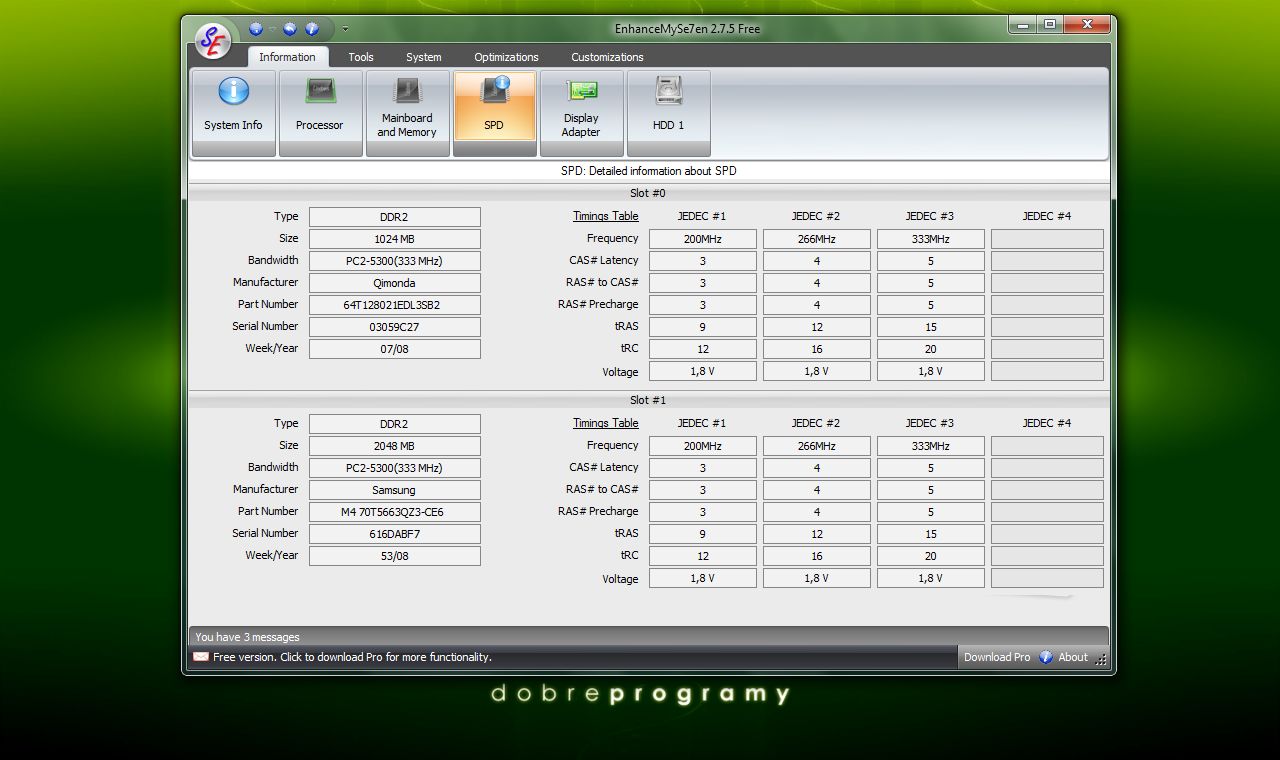Click the Manufacturer field showing Samsung
The width and height of the screenshot is (1280, 760).
pos(394,490)
